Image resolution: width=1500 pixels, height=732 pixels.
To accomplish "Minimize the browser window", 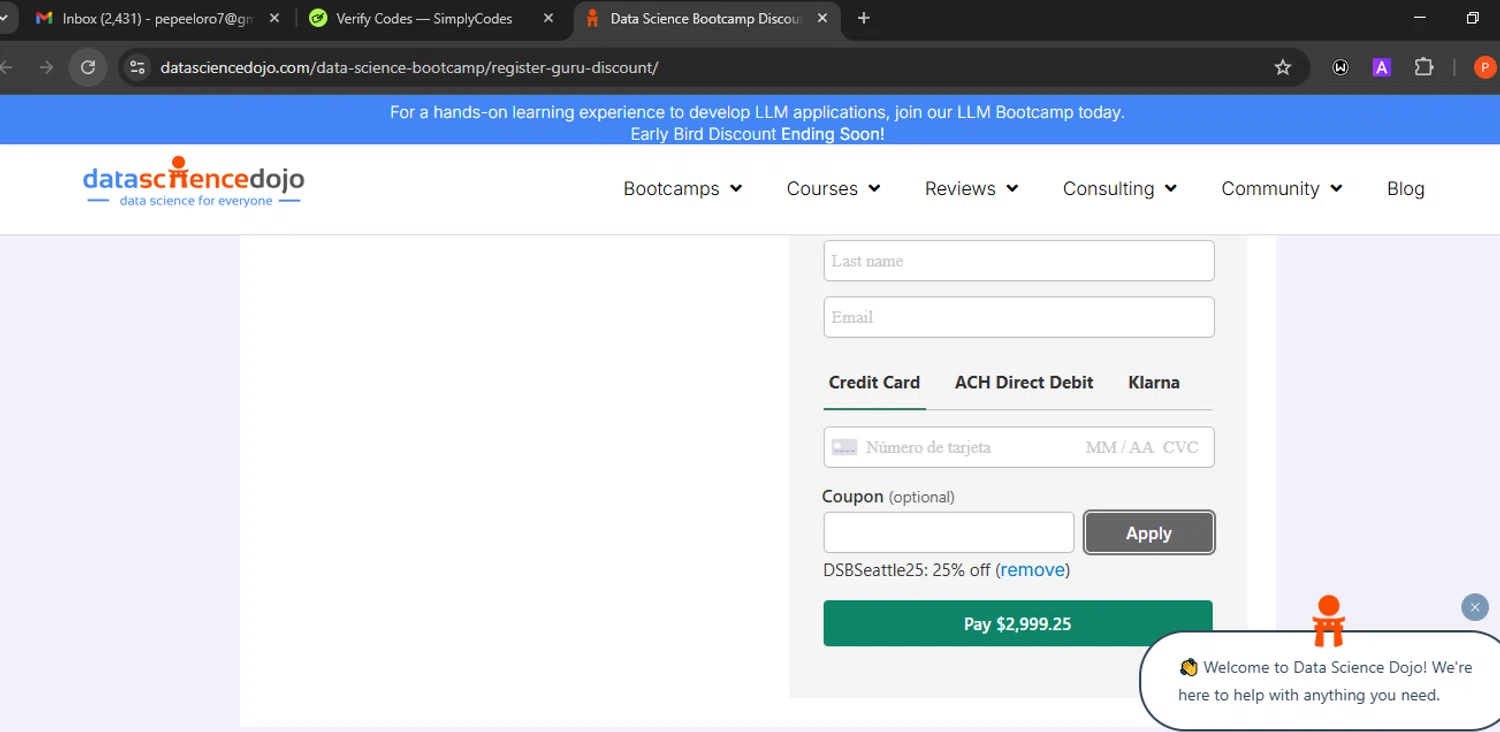I will click(1420, 18).
